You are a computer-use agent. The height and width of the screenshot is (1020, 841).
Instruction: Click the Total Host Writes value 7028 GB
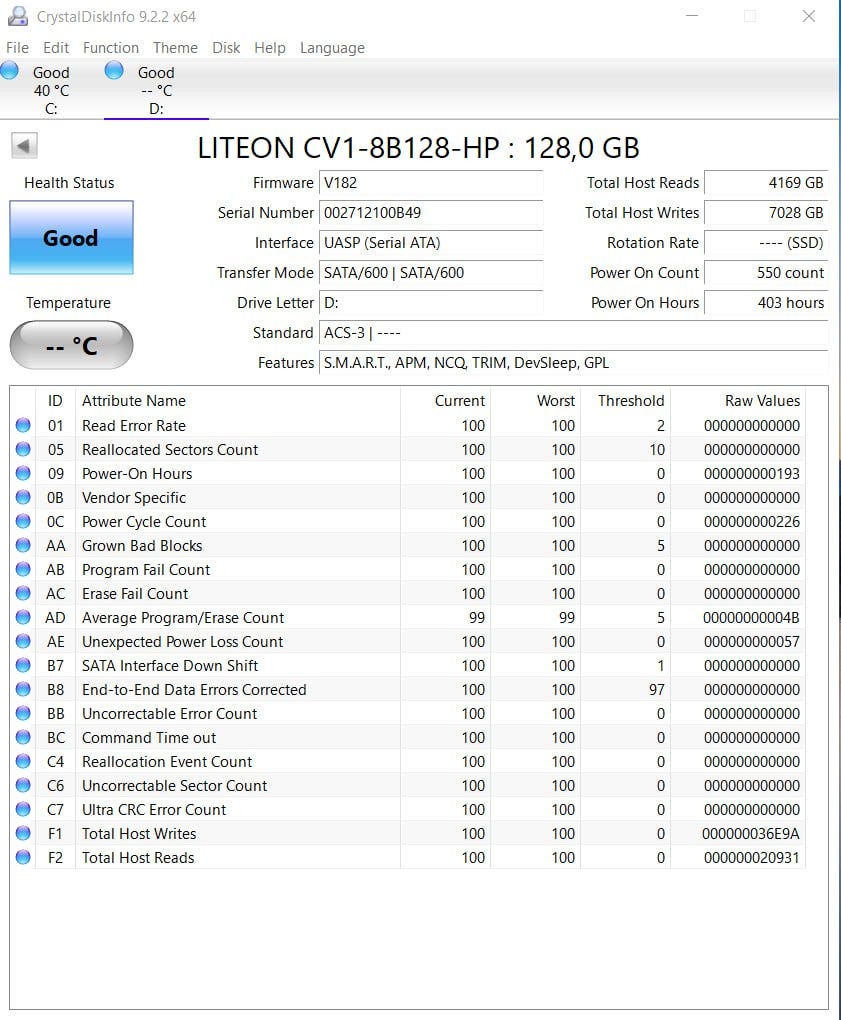click(766, 213)
